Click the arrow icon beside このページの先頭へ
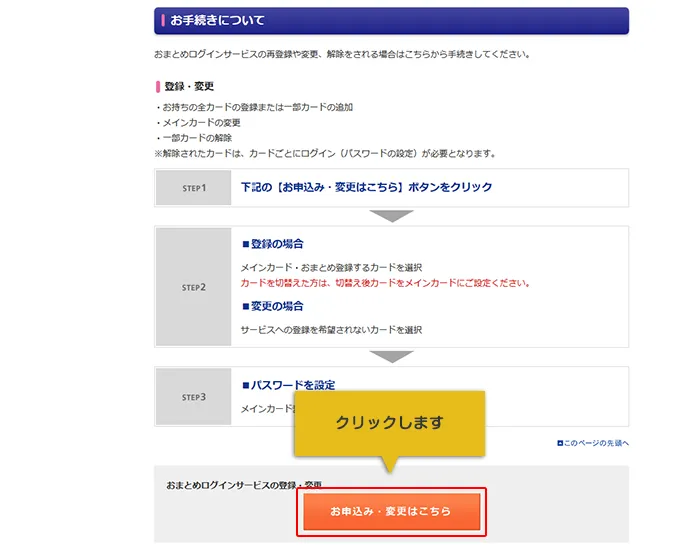This screenshot has width=700, height=553. 560,443
